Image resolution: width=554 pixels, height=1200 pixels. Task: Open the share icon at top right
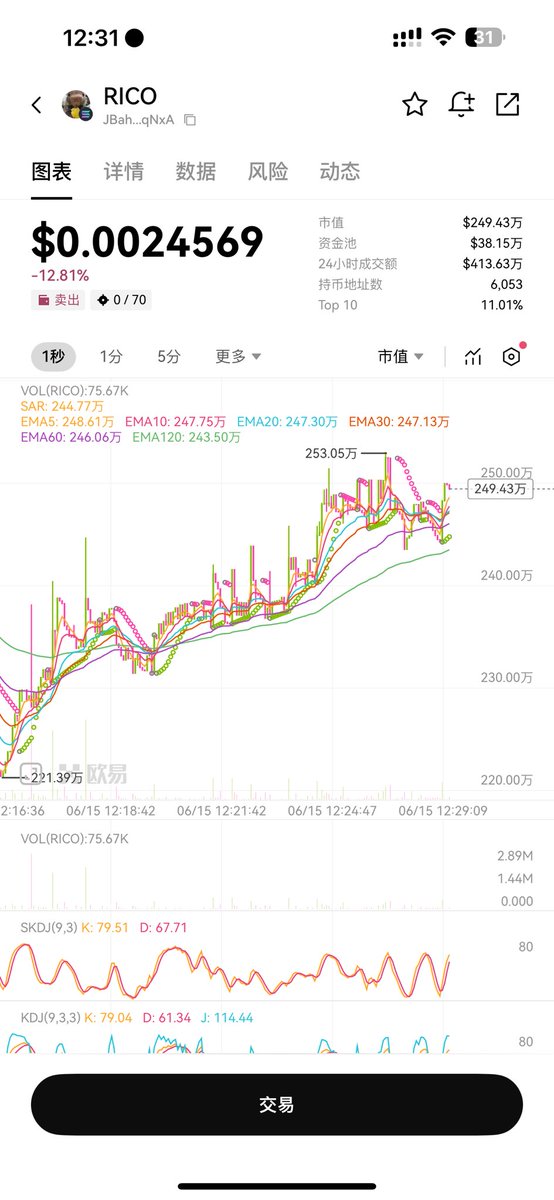(x=508, y=104)
